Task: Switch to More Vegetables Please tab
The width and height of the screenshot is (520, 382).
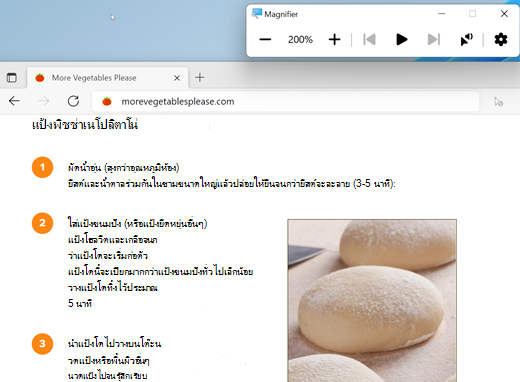Action: tap(107, 78)
